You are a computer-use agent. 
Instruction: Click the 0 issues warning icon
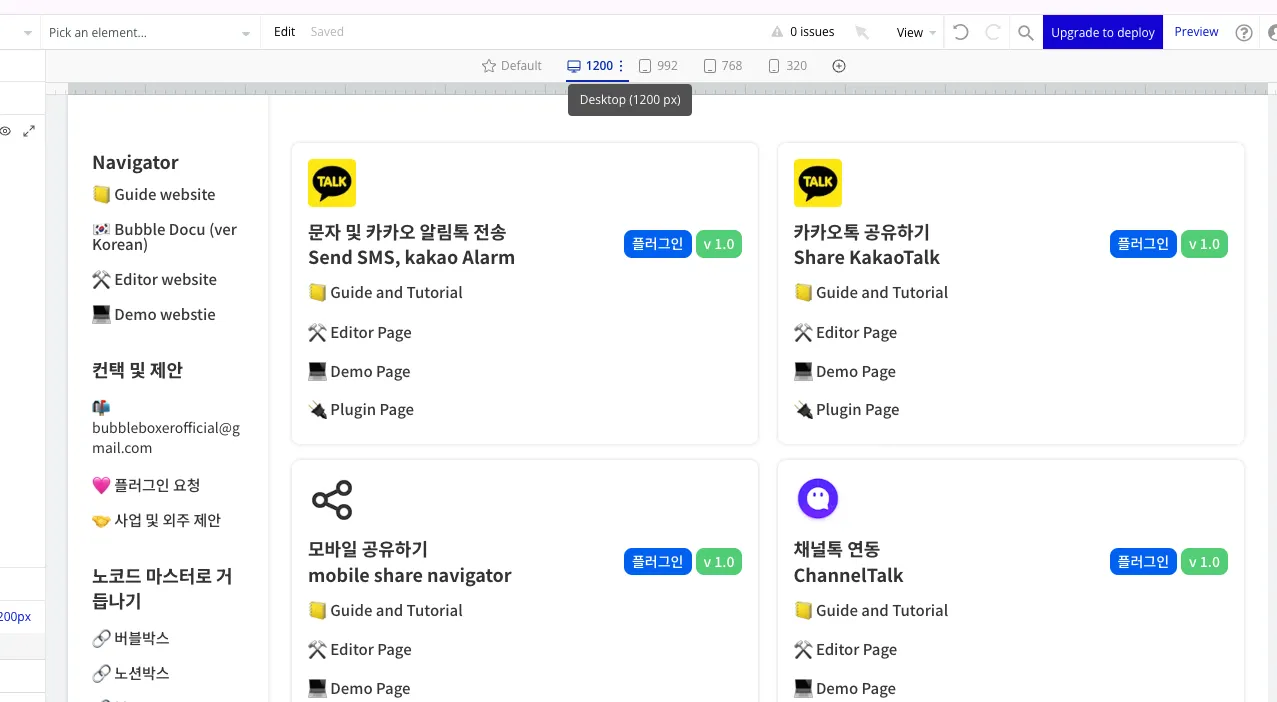pyautogui.click(x=777, y=32)
